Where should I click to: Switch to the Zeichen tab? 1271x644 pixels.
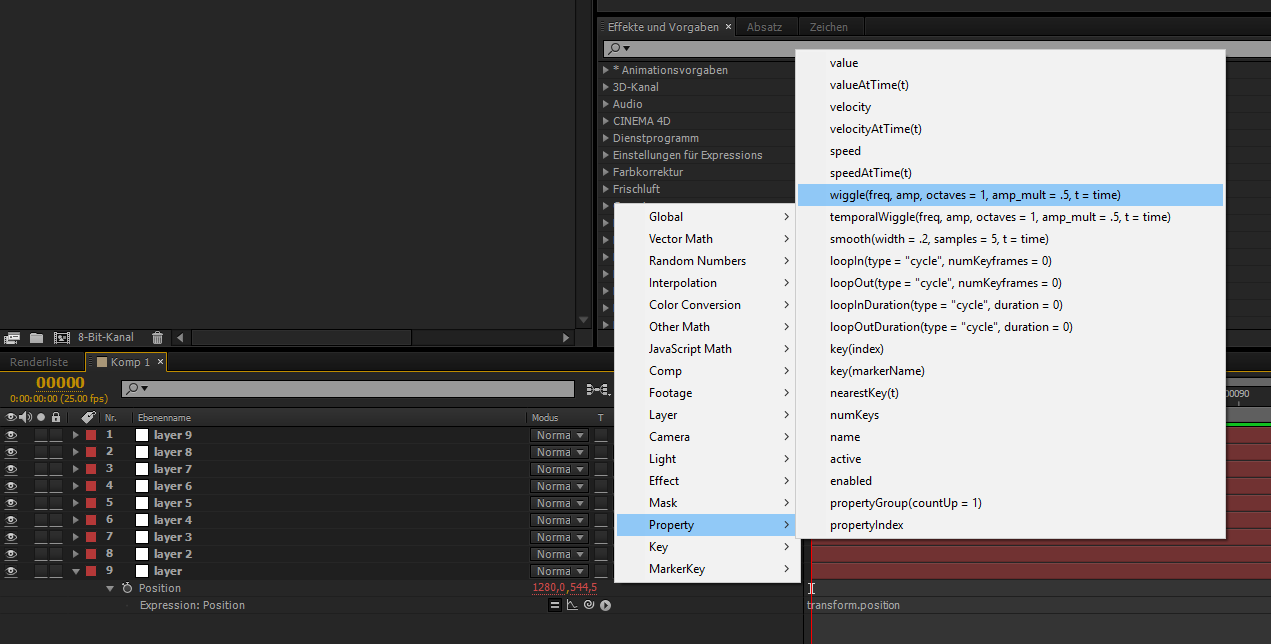828,27
